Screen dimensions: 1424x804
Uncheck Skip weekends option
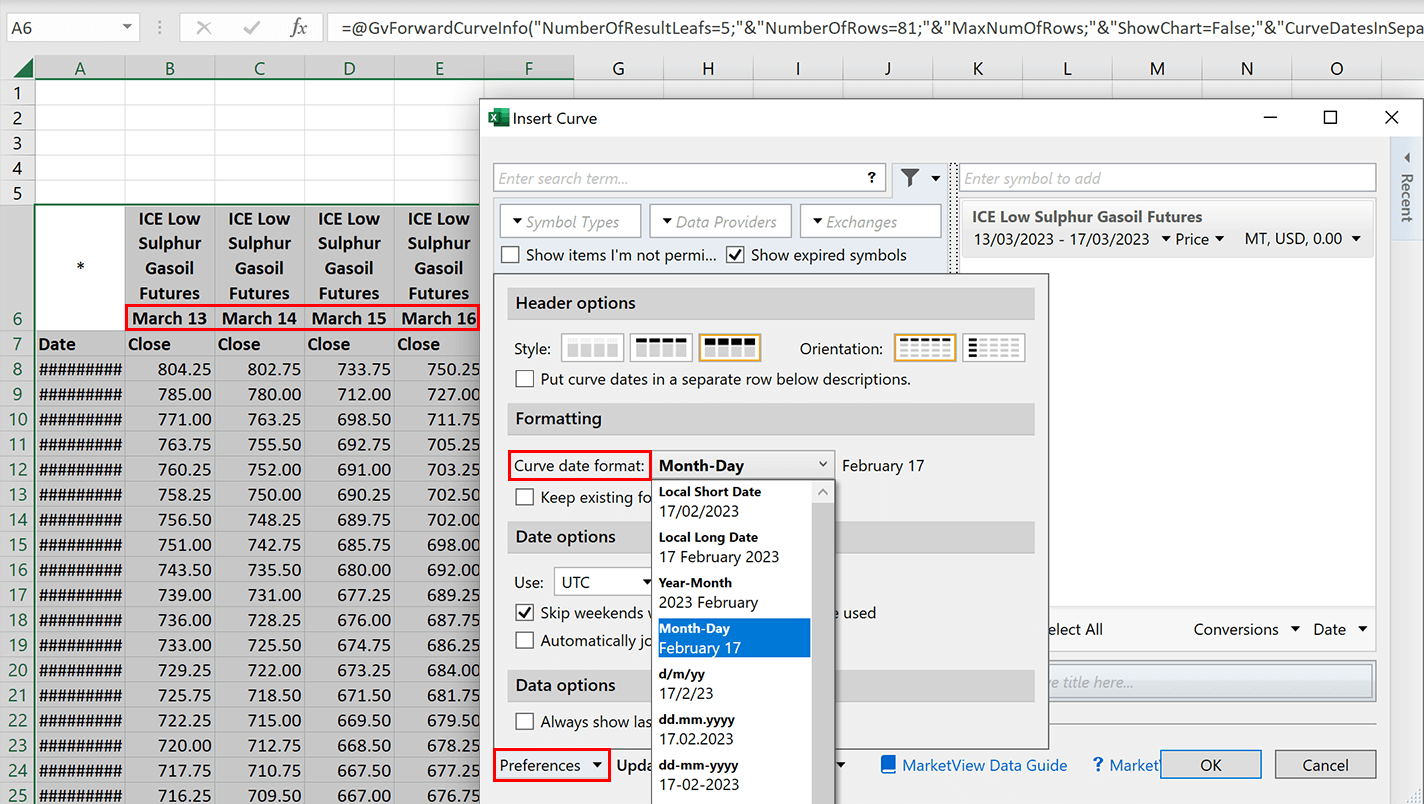pos(524,613)
